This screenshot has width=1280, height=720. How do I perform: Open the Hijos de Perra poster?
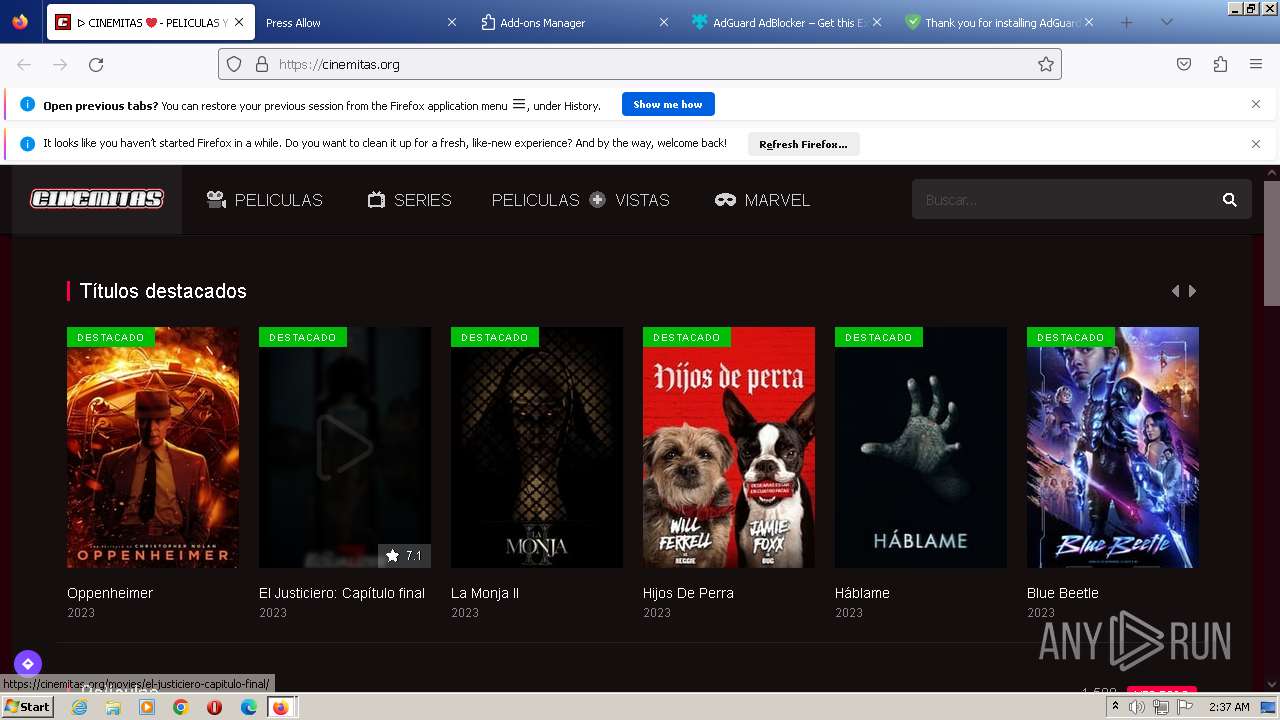[729, 447]
